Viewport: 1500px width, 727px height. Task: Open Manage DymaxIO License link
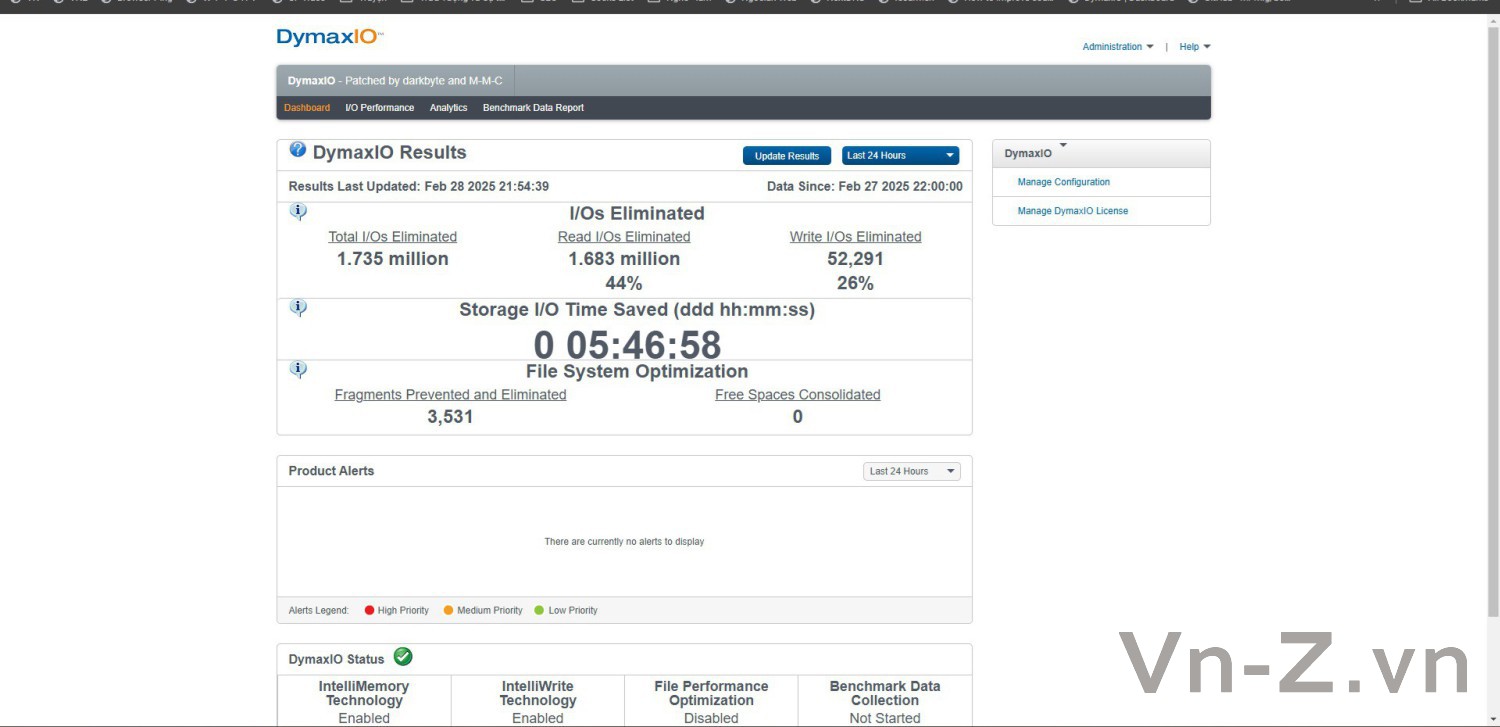(x=1073, y=211)
